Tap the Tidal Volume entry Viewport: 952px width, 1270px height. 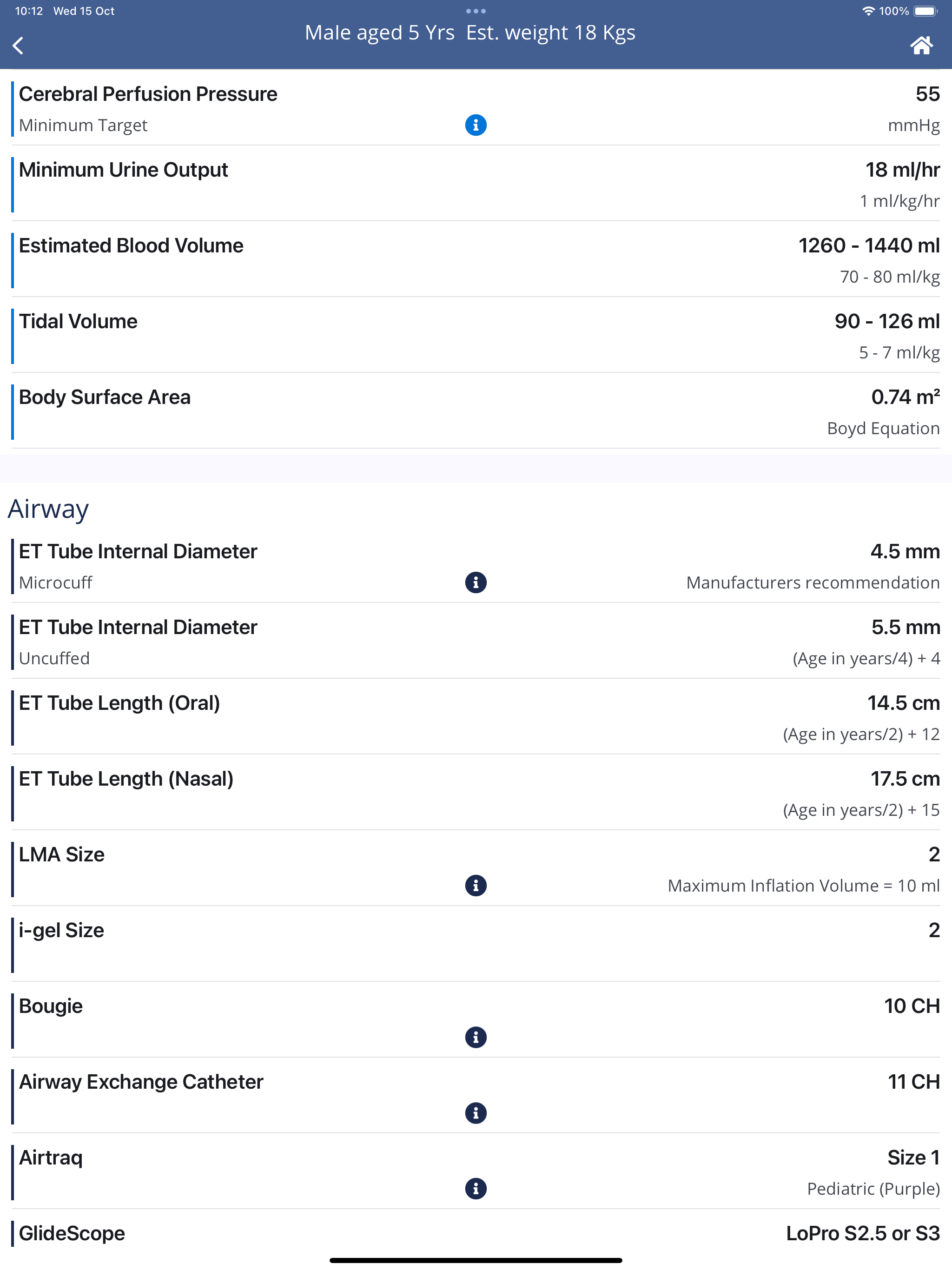[x=476, y=335]
